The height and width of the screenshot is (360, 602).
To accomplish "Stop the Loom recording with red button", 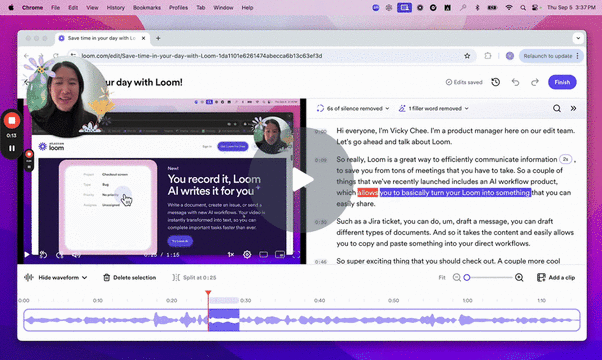I will point(12,121).
